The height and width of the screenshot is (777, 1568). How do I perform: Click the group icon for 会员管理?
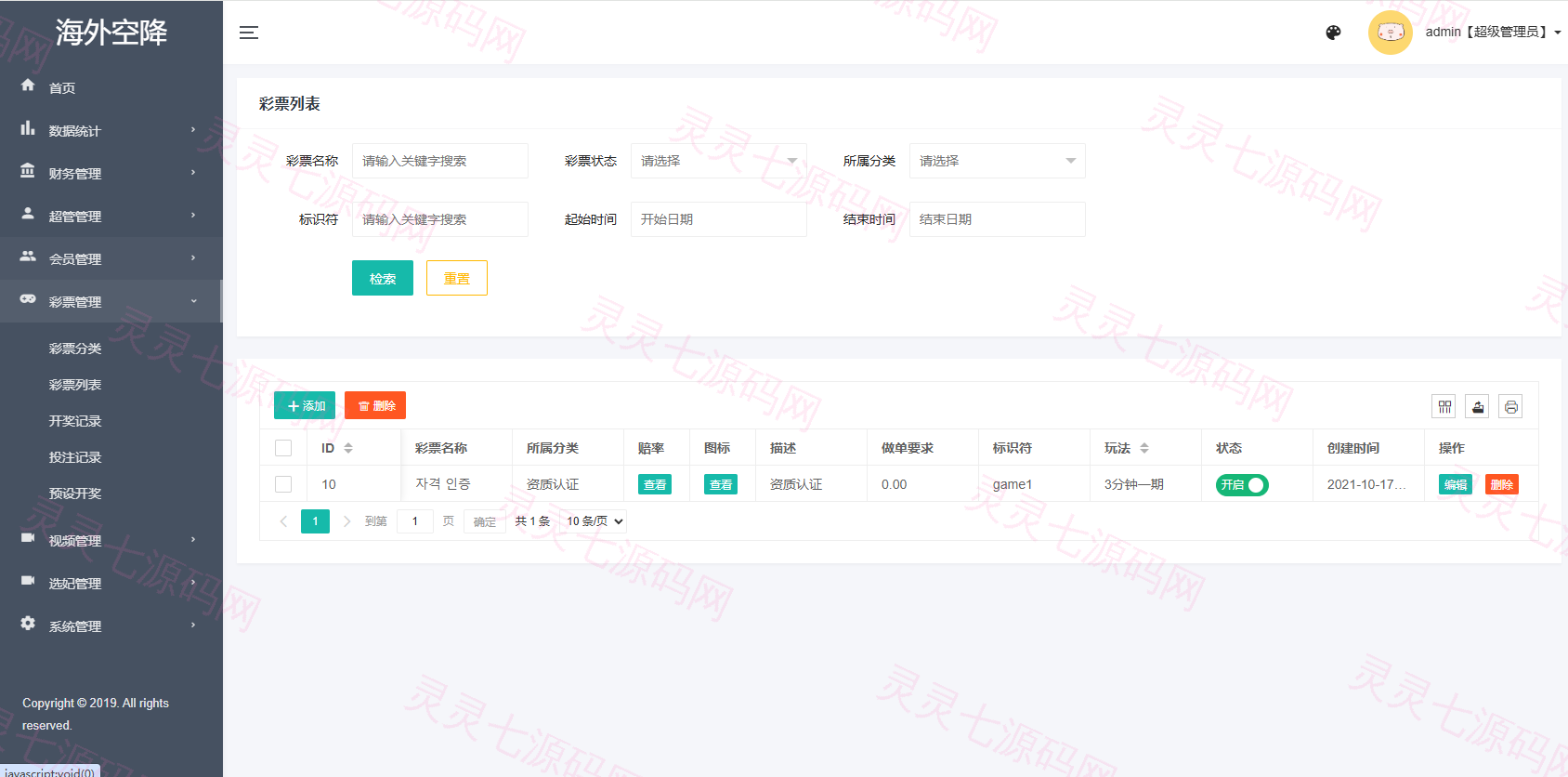28,256
